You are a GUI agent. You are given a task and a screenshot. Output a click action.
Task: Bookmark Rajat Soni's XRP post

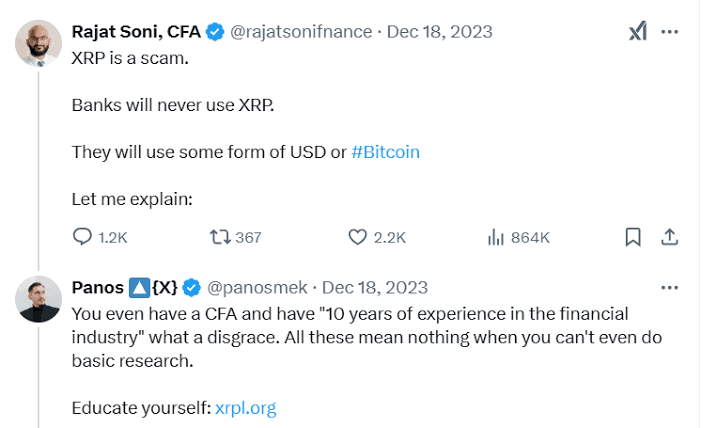(x=633, y=237)
